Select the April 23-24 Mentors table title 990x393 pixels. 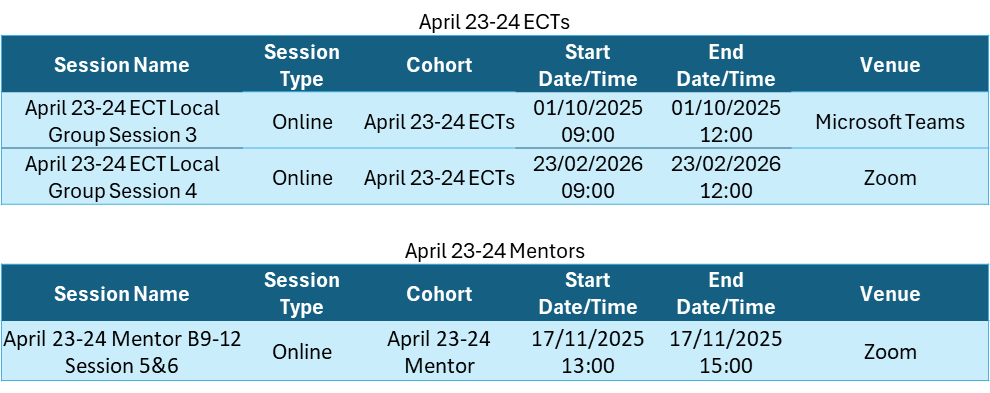[x=494, y=251]
